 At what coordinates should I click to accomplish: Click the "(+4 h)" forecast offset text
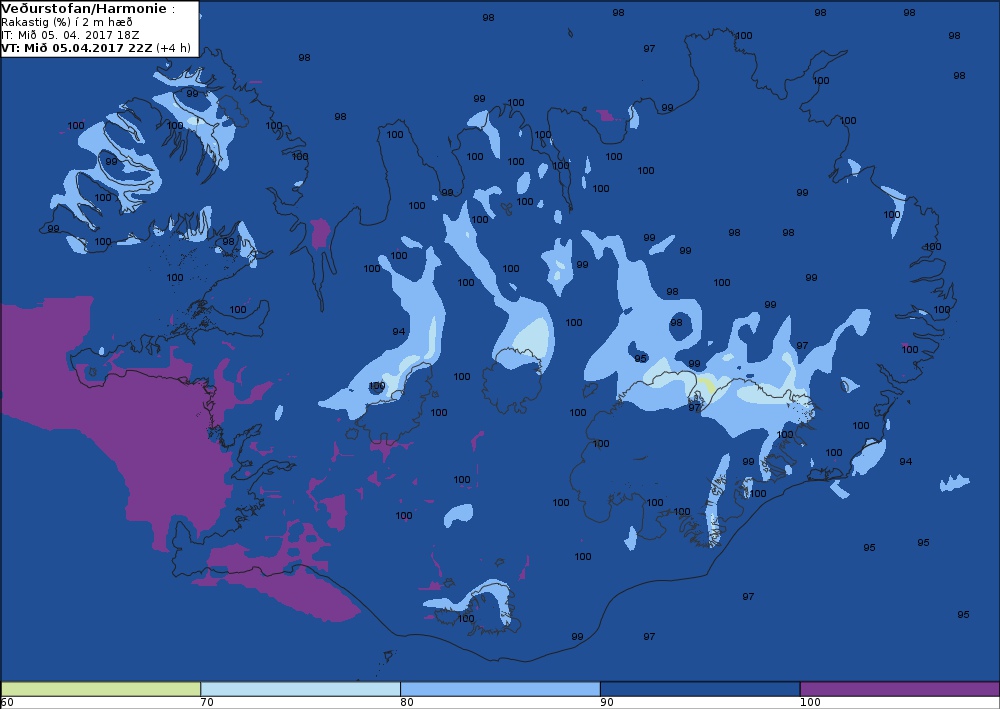(x=173, y=48)
